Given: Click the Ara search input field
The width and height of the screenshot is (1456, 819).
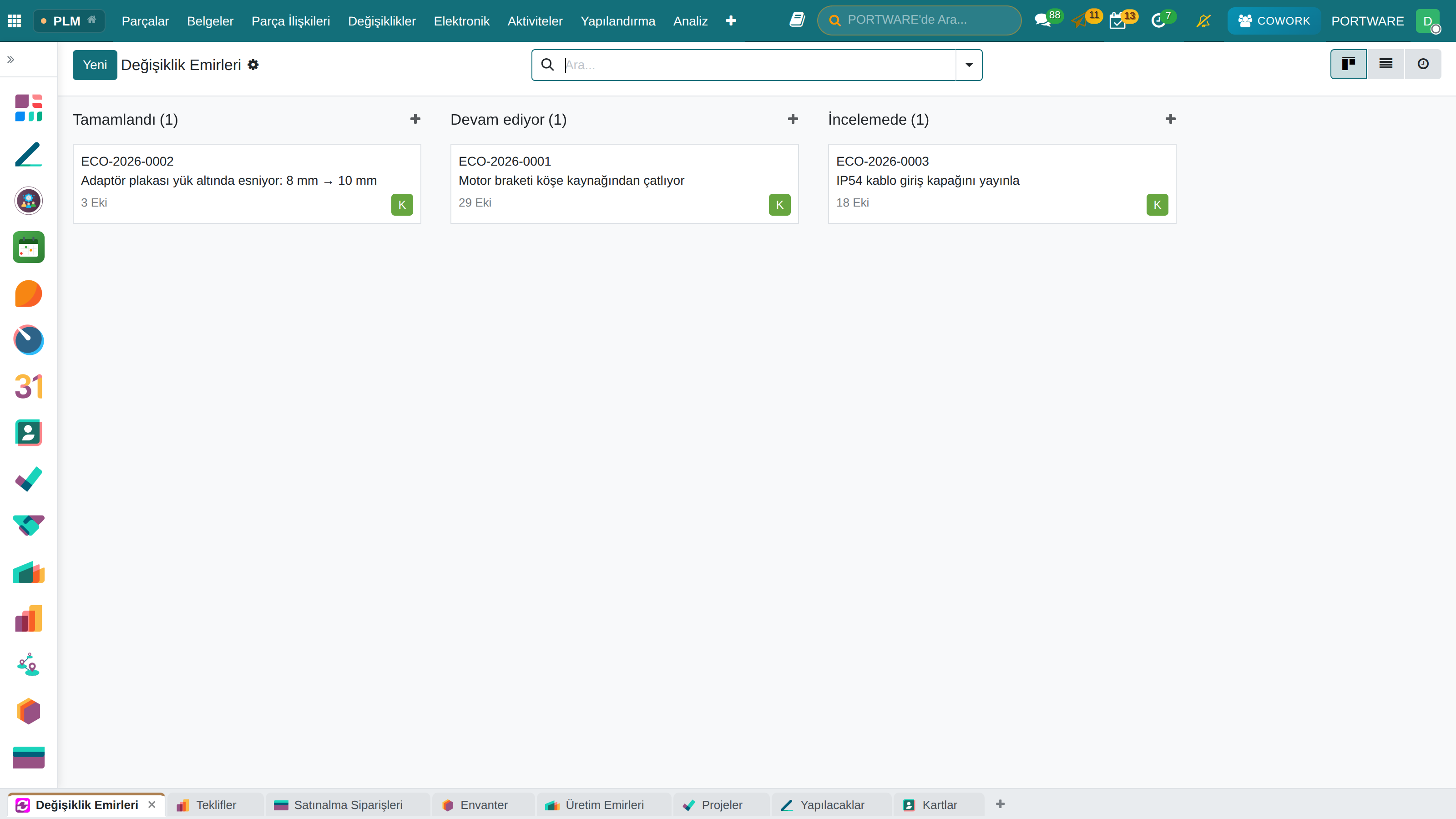Looking at the screenshot, I should tap(758, 65).
